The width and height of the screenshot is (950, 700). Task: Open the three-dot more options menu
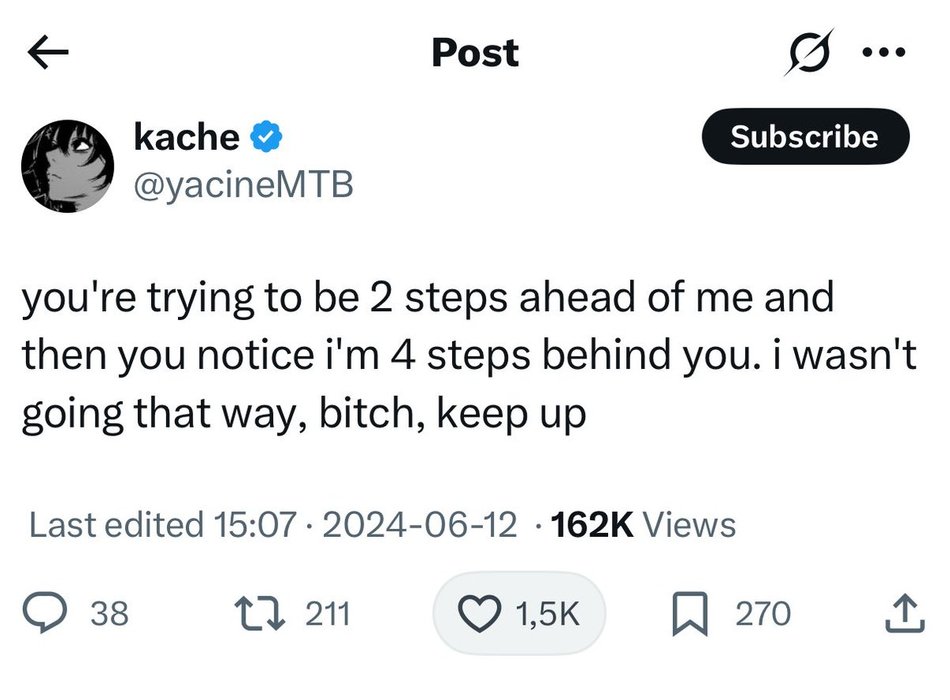pos(884,53)
